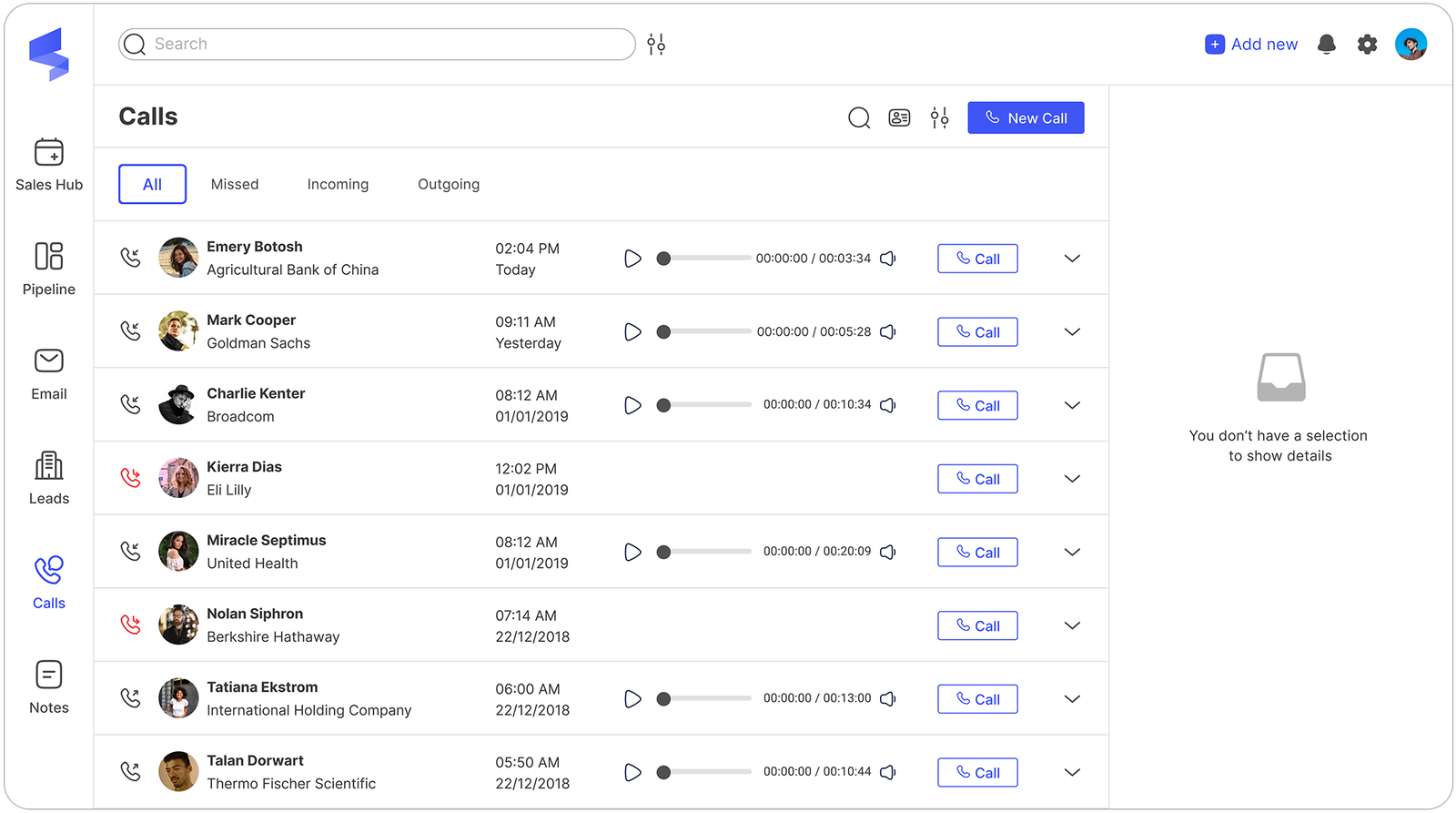The width and height of the screenshot is (1456, 813).
Task: Expand the Kierra Dias call row
Action: 1072,479
